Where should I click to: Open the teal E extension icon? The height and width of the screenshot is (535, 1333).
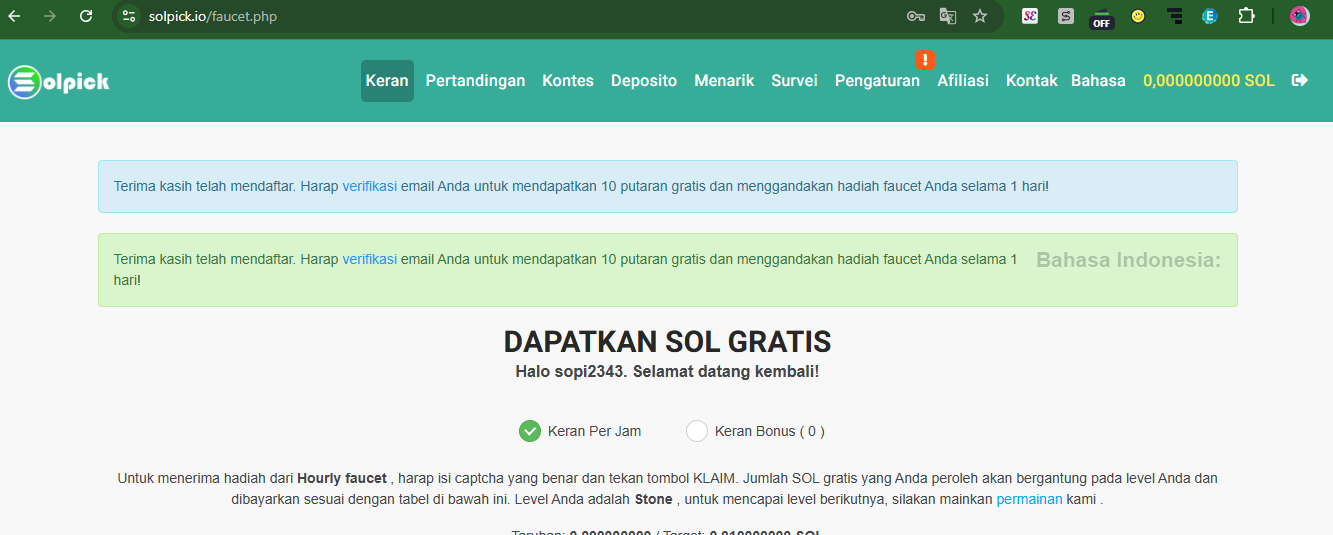(1210, 16)
